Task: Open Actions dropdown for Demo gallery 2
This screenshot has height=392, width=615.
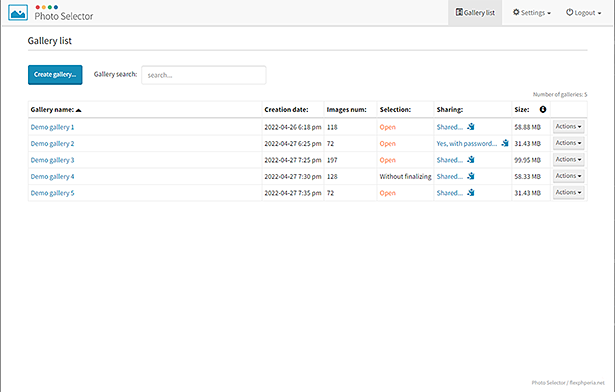Action: click(568, 143)
